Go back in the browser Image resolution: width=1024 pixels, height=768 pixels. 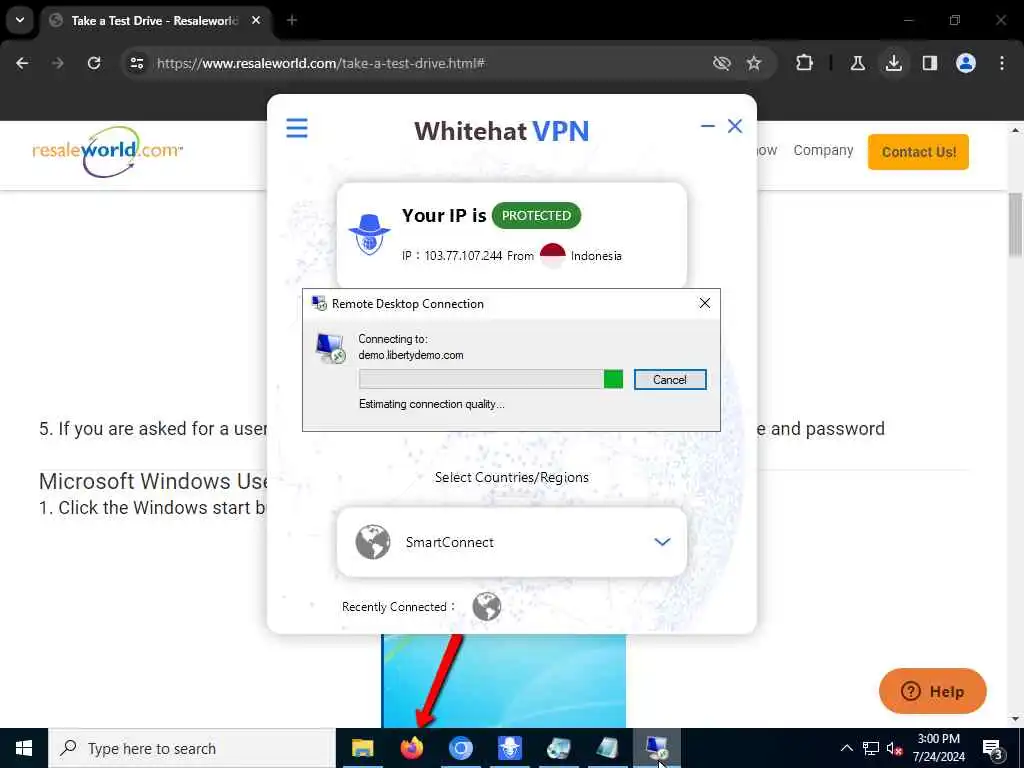tap(22, 63)
